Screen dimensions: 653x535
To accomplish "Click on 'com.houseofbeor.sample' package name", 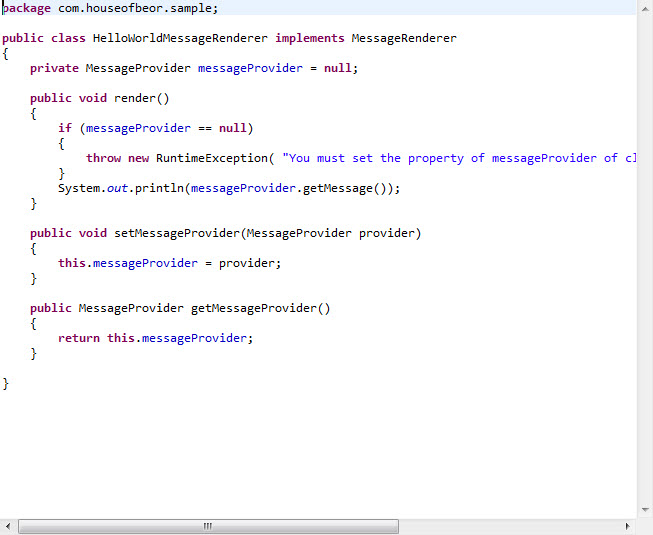I will pos(134,8).
